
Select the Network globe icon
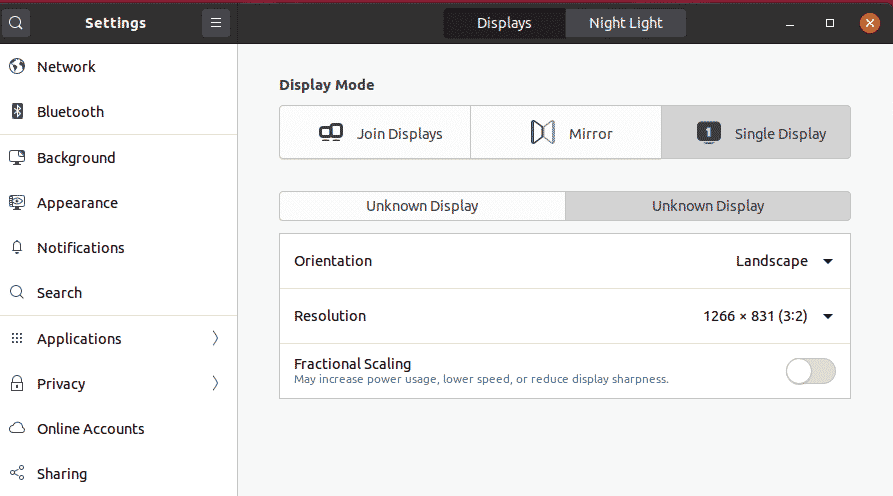coord(17,67)
